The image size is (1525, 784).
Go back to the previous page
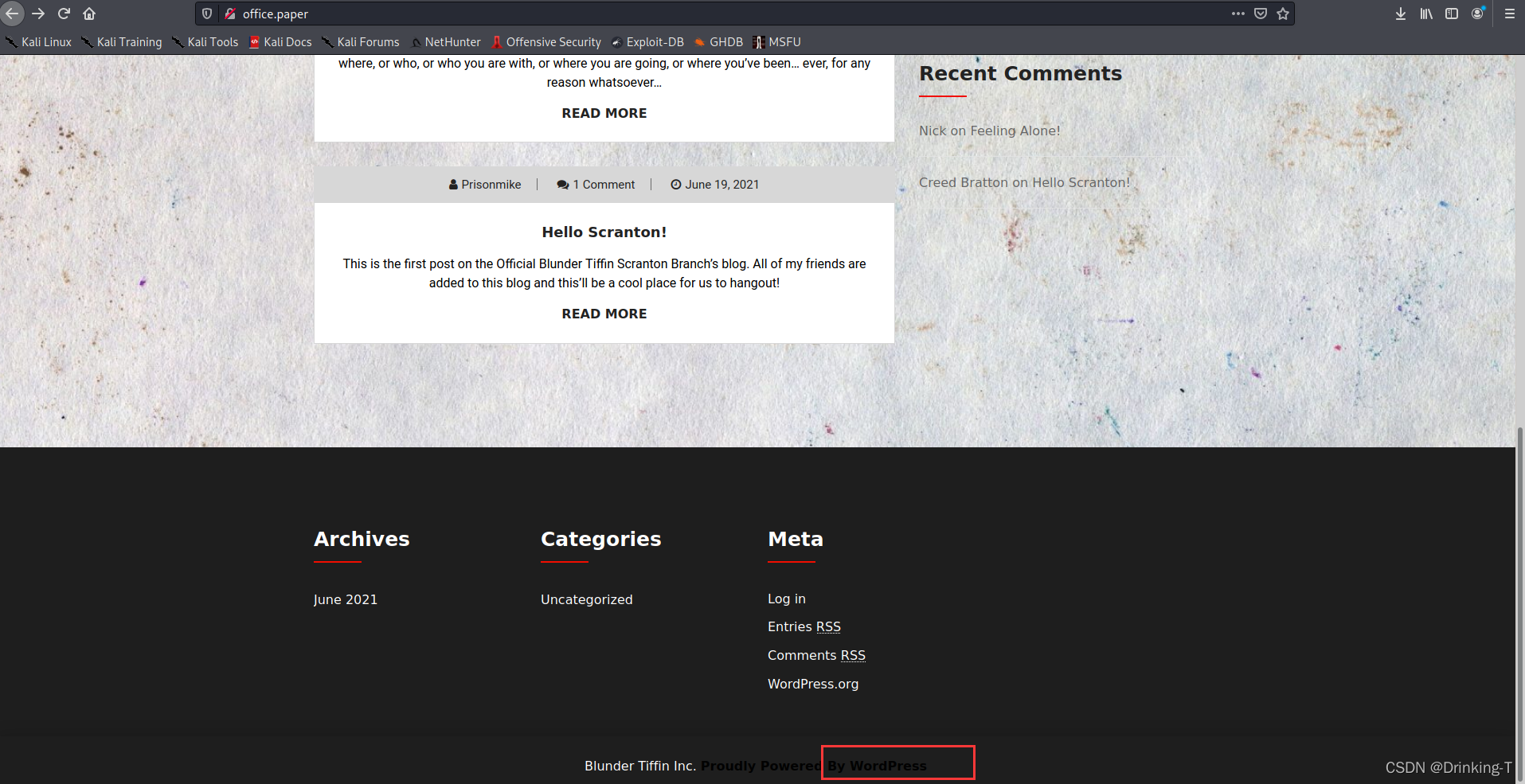coord(12,14)
